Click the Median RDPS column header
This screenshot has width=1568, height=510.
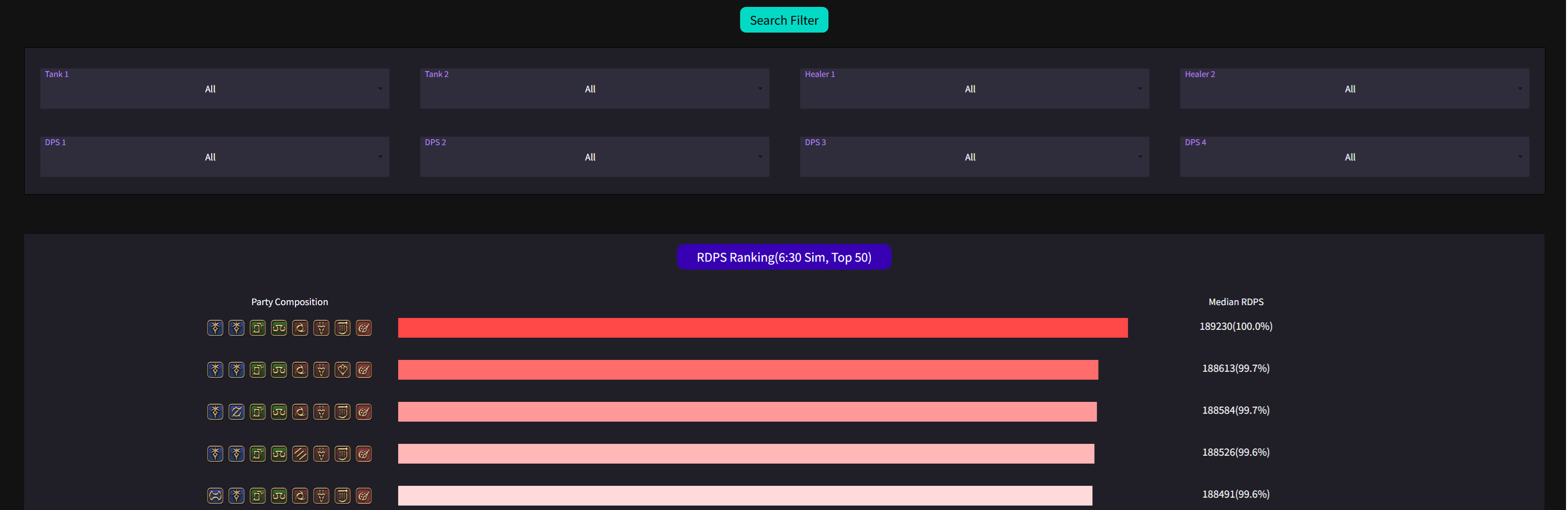1235,302
